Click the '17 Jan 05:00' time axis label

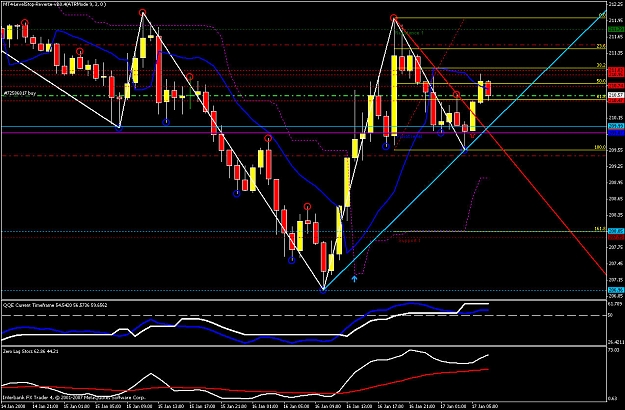(485, 407)
